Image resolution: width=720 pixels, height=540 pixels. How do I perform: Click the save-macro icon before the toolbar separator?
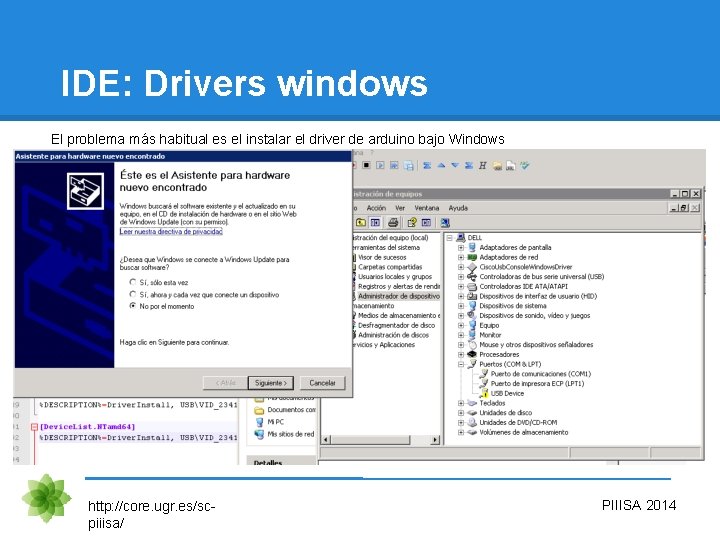(x=408, y=166)
